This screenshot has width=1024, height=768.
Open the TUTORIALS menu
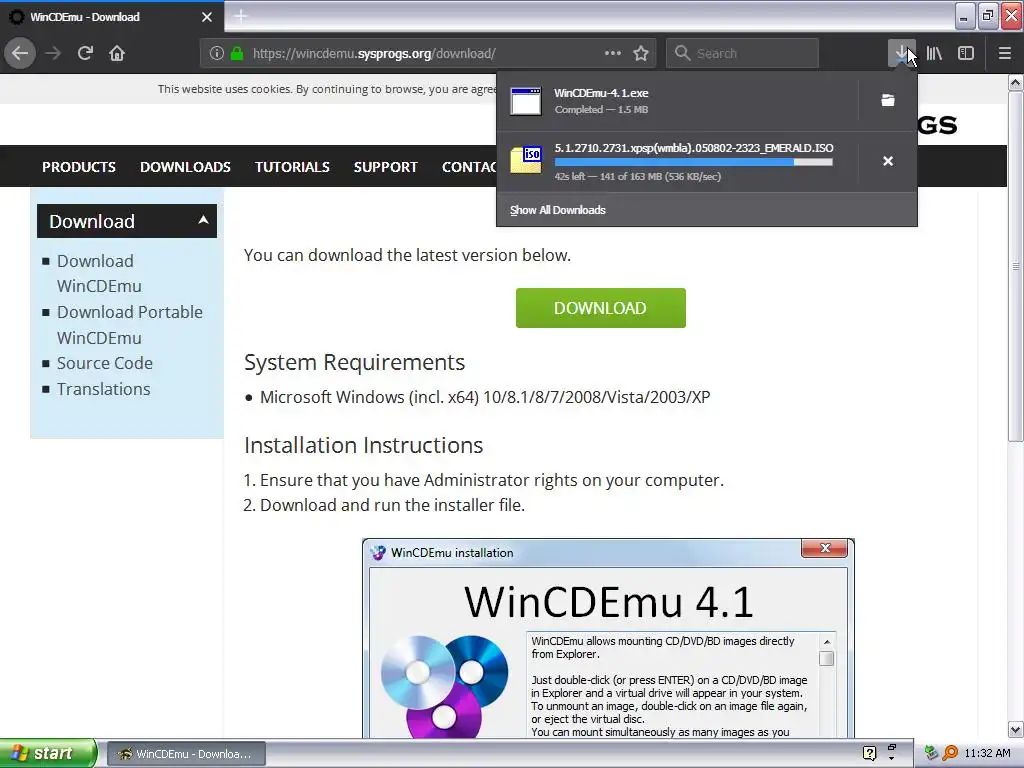292,167
